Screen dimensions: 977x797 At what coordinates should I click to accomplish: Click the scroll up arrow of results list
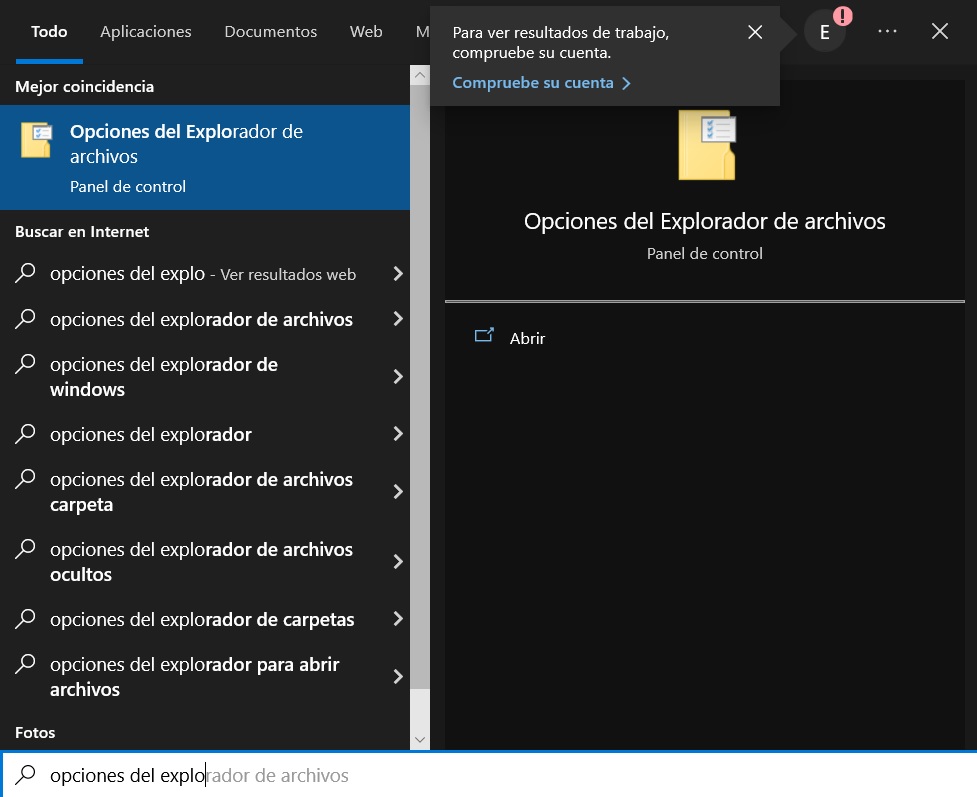[x=420, y=75]
